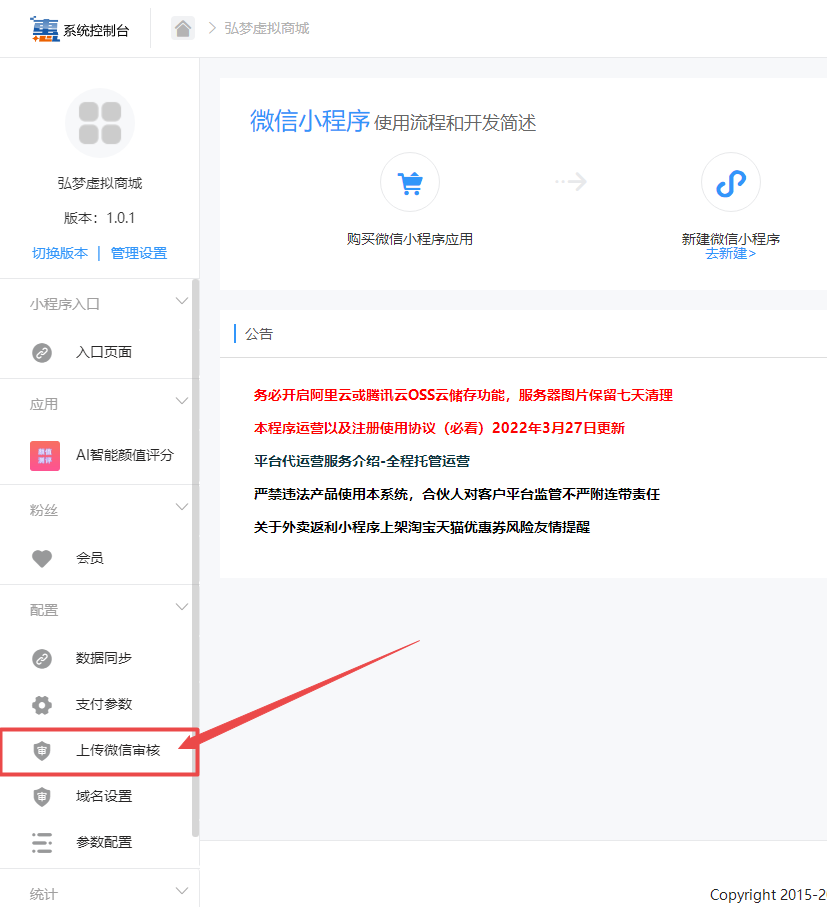Open the home page icon in the breadcrumb

click(x=183, y=28)
